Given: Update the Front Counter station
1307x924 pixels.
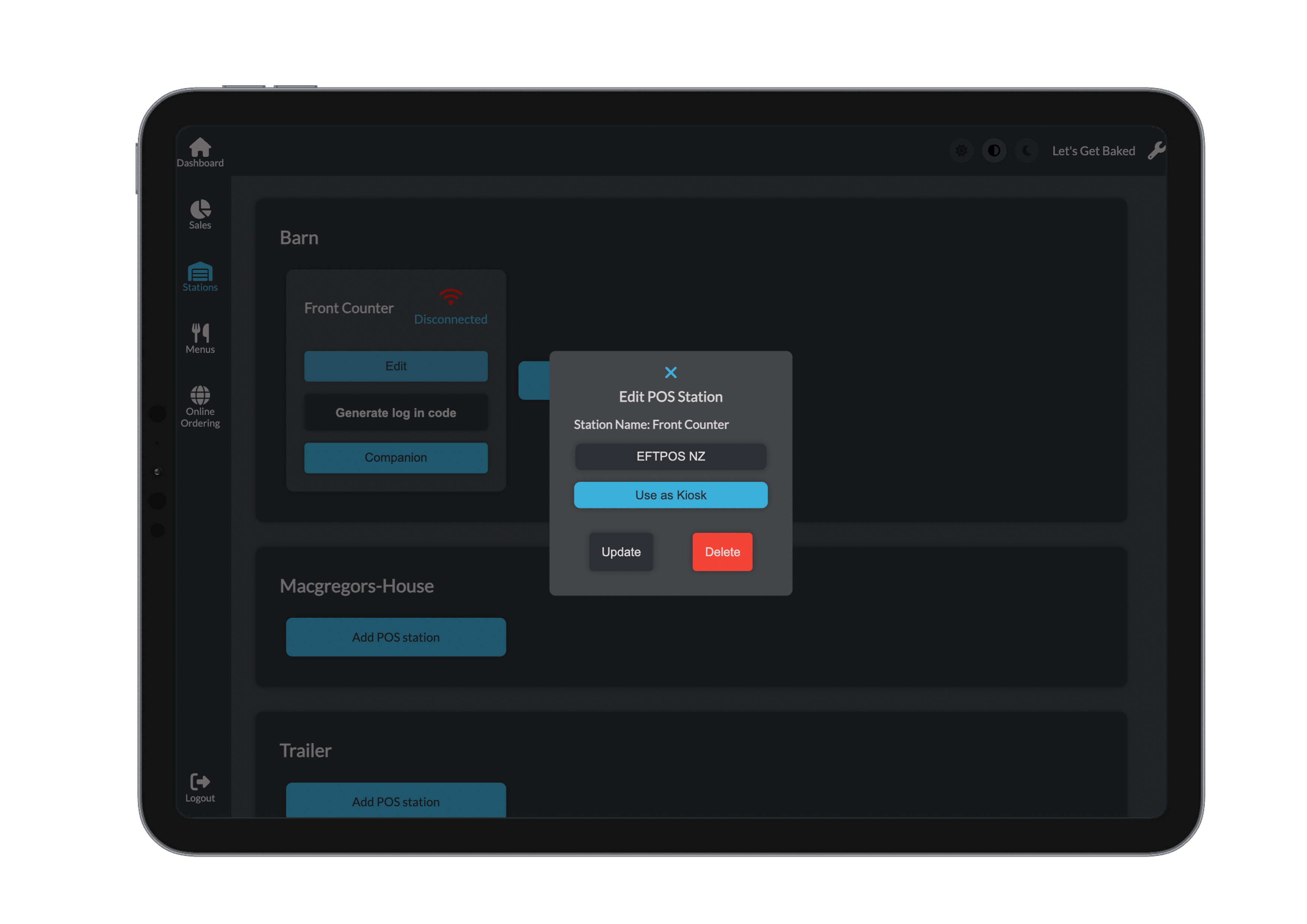Looking at the screenshot, I should 620,552.
